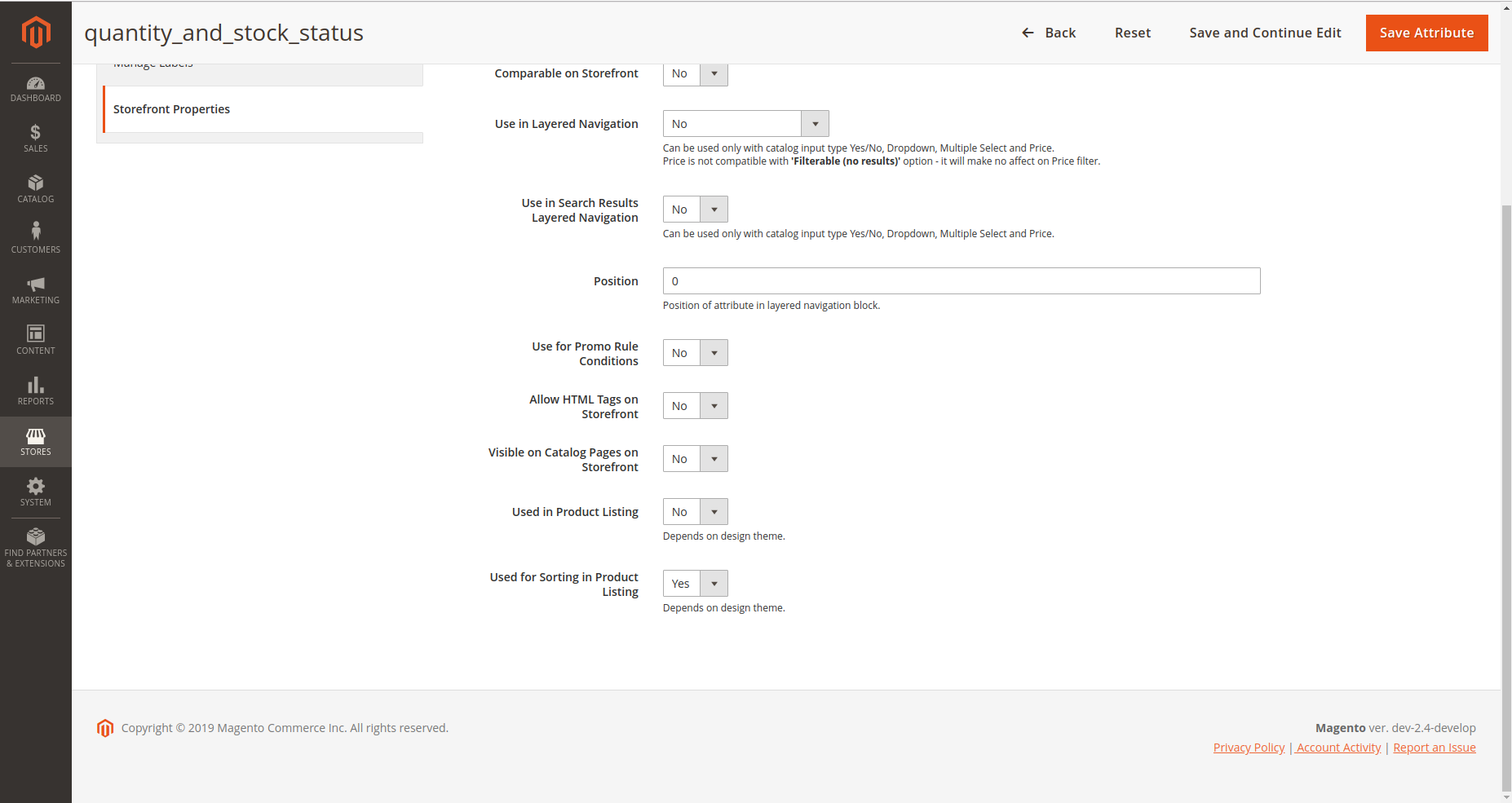The height and width of the screenshot is (803, 1512).
Task: Open Use in Search Results Layered Navigation dropdown
Action: tap(695, 210)
